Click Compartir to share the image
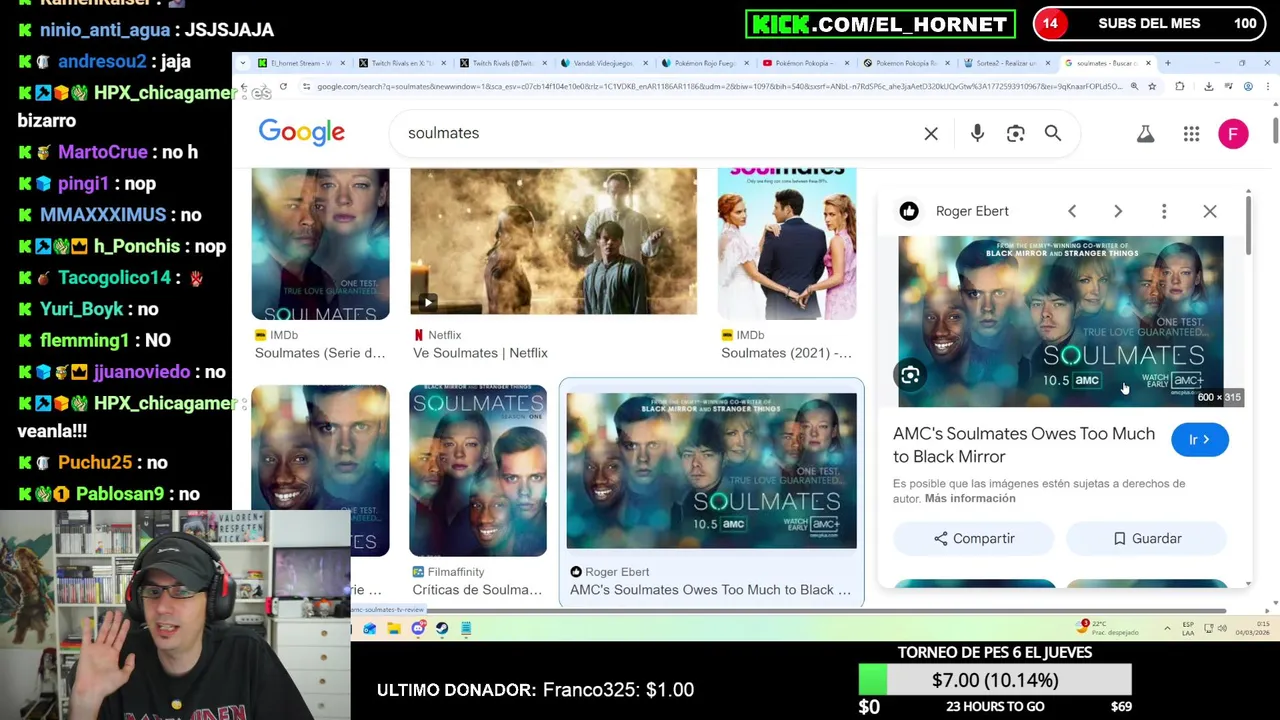 point(974,538)
